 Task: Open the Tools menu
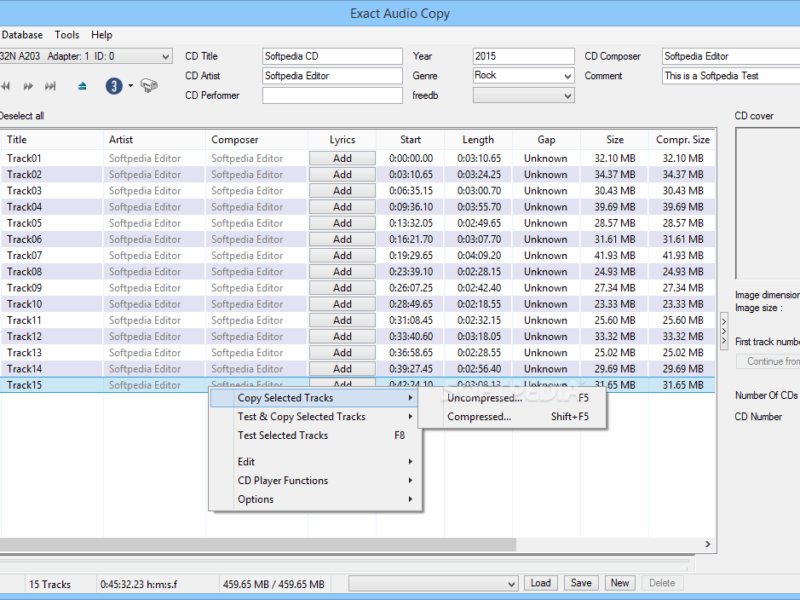[x=67, y=35]
